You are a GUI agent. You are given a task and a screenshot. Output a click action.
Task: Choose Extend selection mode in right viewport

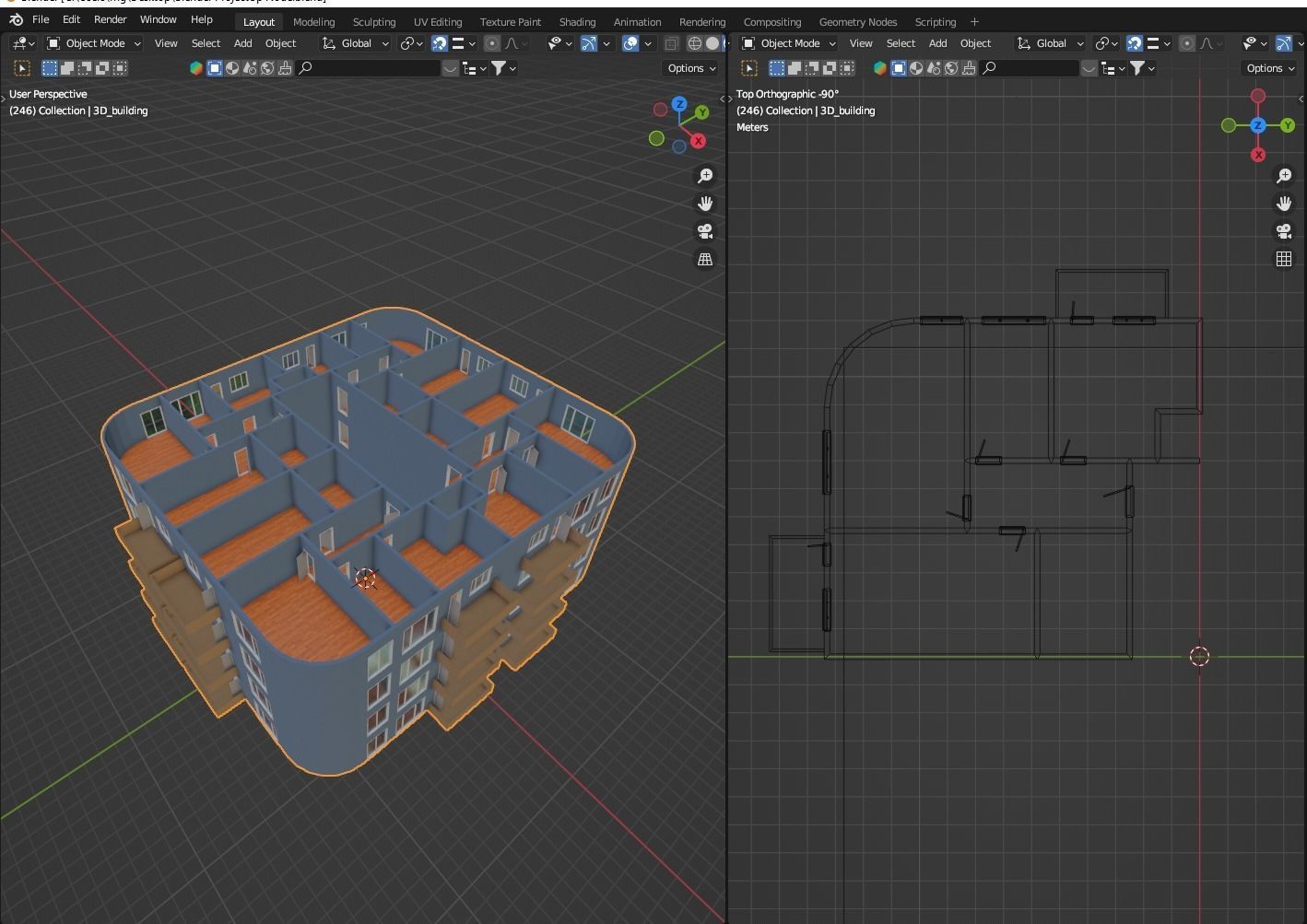coord(795,68)
